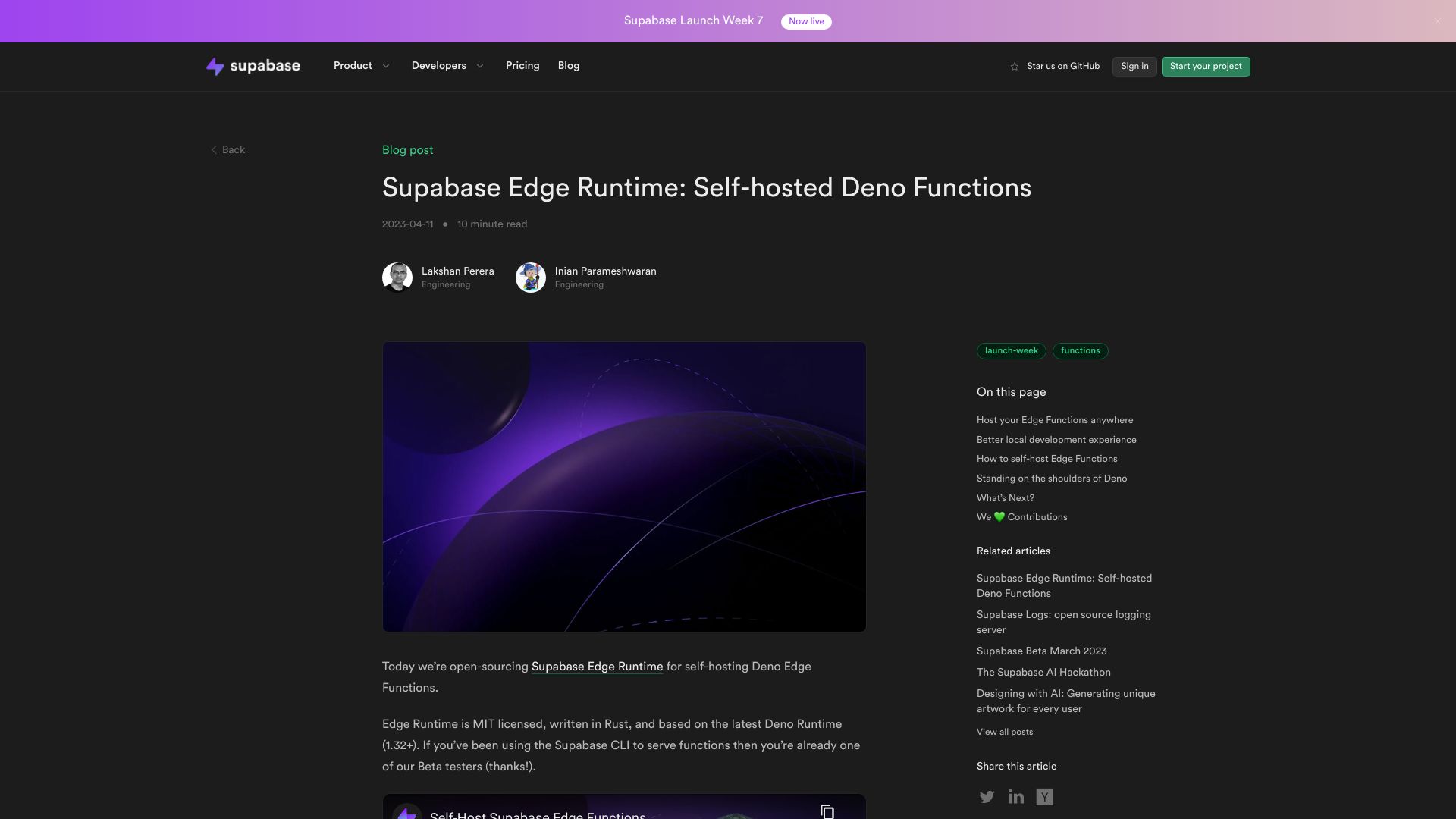Screen dimensions: 1456x819
Task: Open related Supabase Edge Runtime Self-hosted article
Action: 1064,586
